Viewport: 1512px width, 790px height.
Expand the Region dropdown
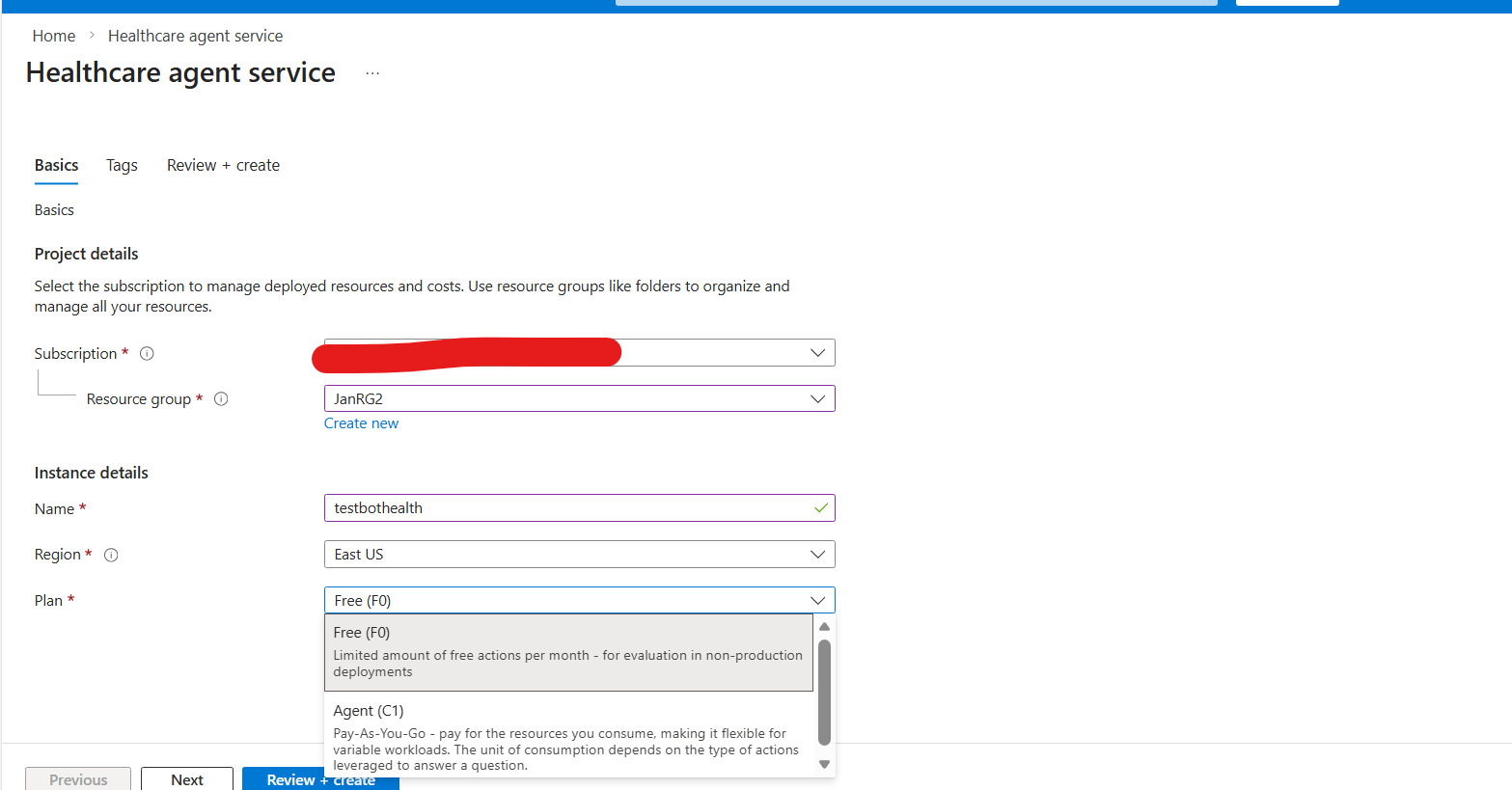click(579, 555)
